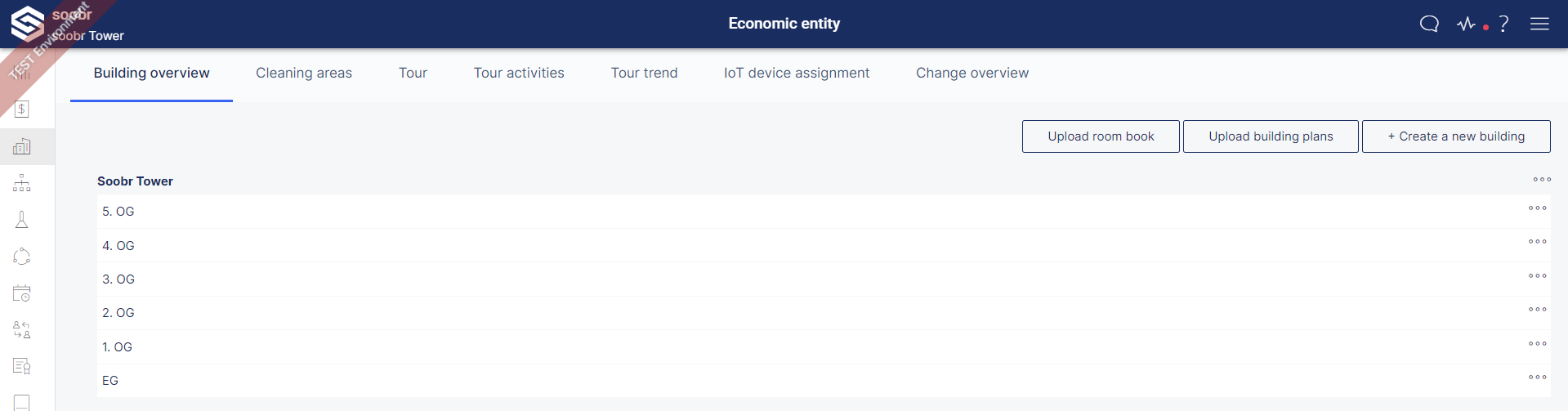Image resolution: width=1568 pixels, height=411 pixels.
Task: Open options menu for 5. OG floor
Action: click(1538, 208)
